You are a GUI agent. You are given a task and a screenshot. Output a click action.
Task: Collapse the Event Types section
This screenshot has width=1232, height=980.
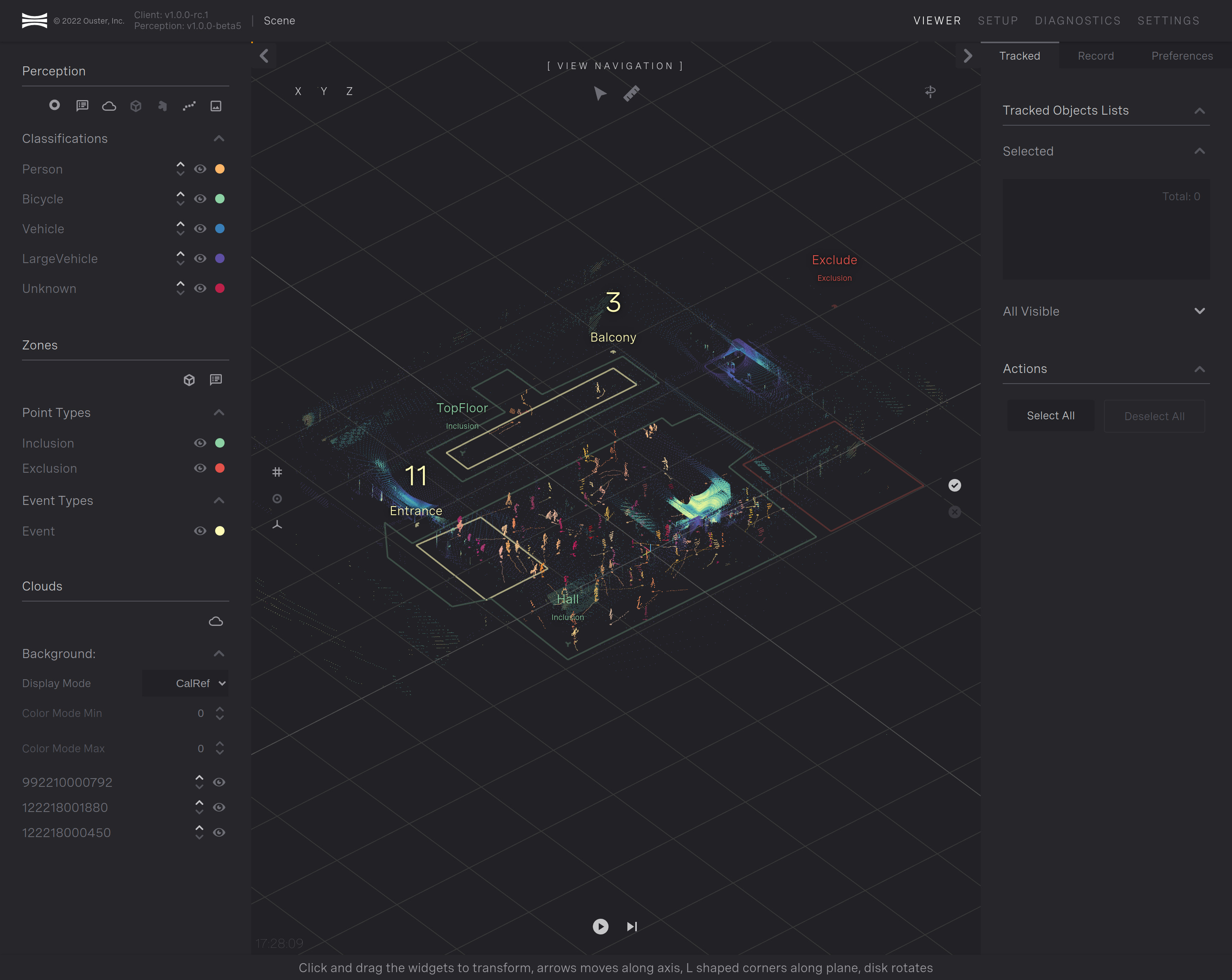point(219,501)
